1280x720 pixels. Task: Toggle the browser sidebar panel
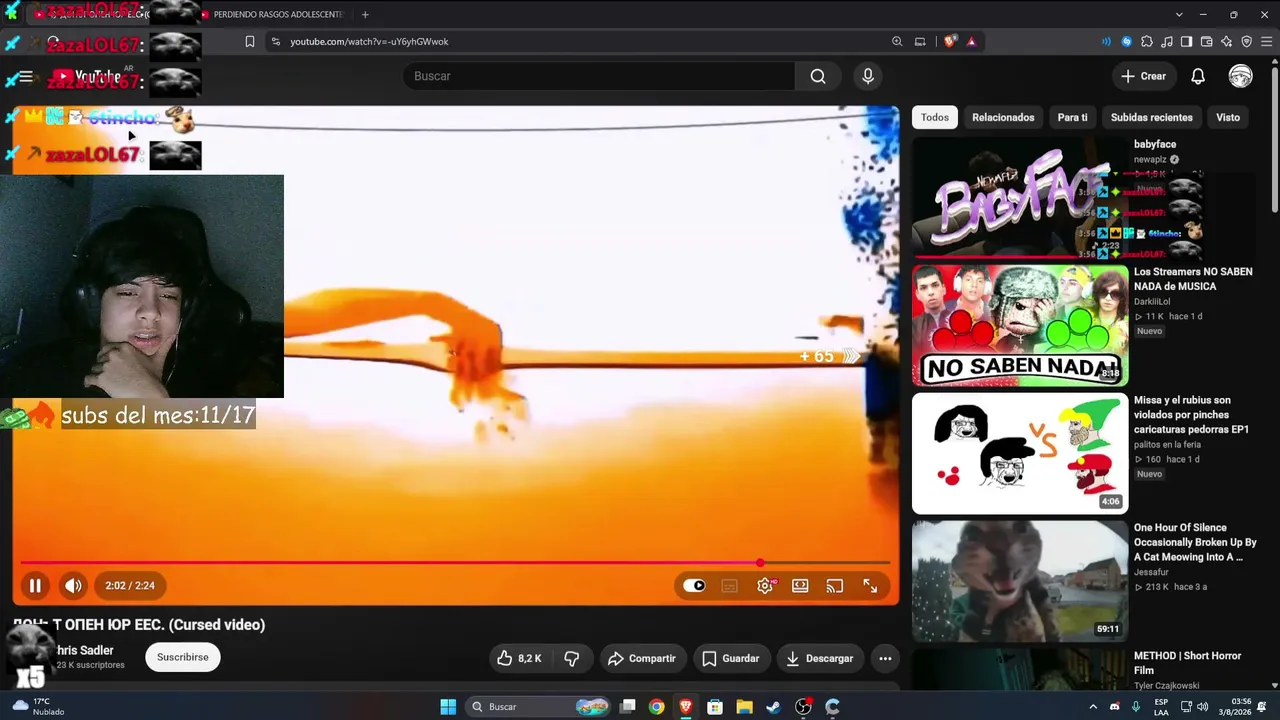pos(1187,42)
